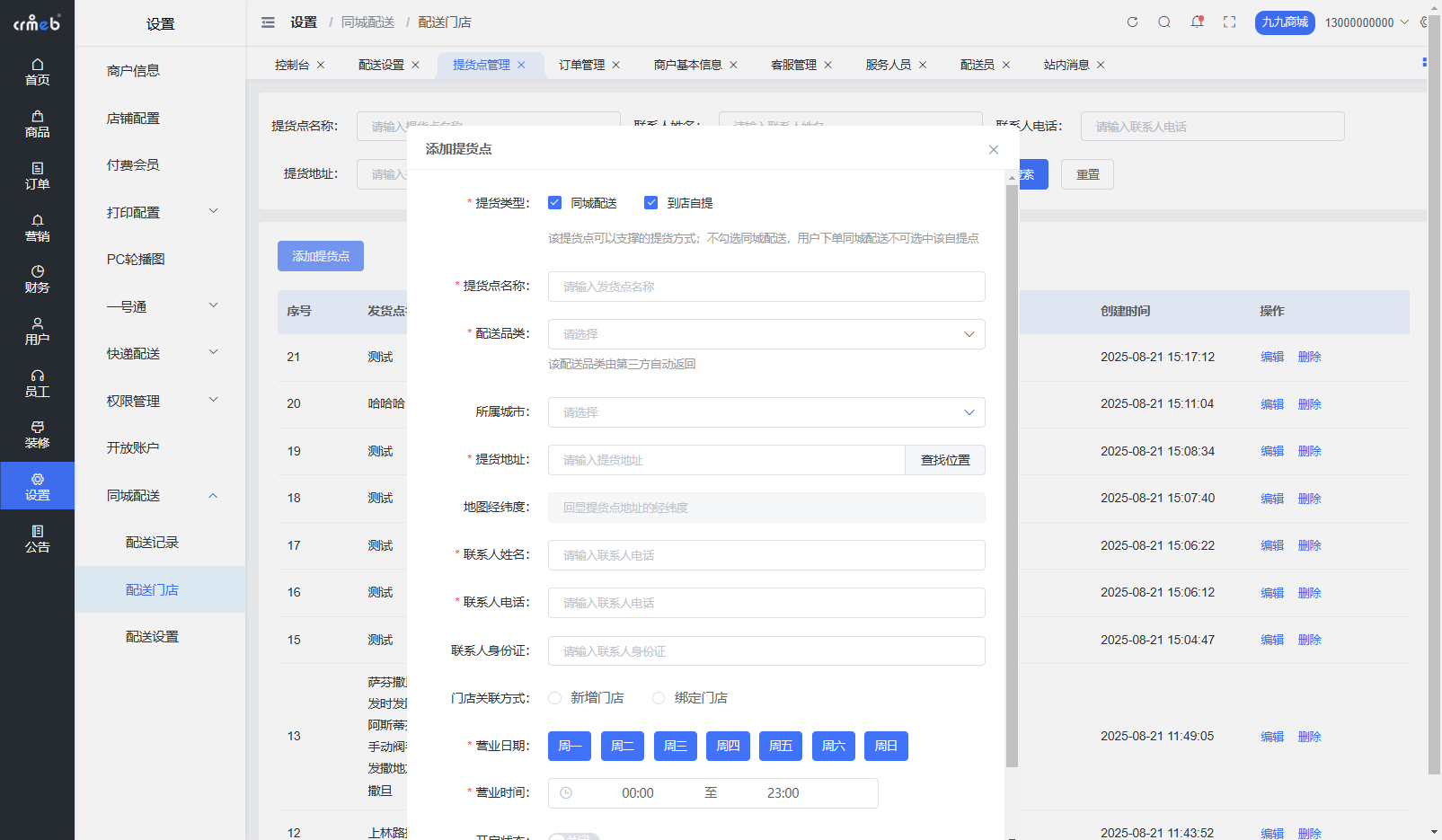The width and height of the screenshot is (1442, 840).
Task: Close the 客服管理 tab with its X
Action: 828,65
